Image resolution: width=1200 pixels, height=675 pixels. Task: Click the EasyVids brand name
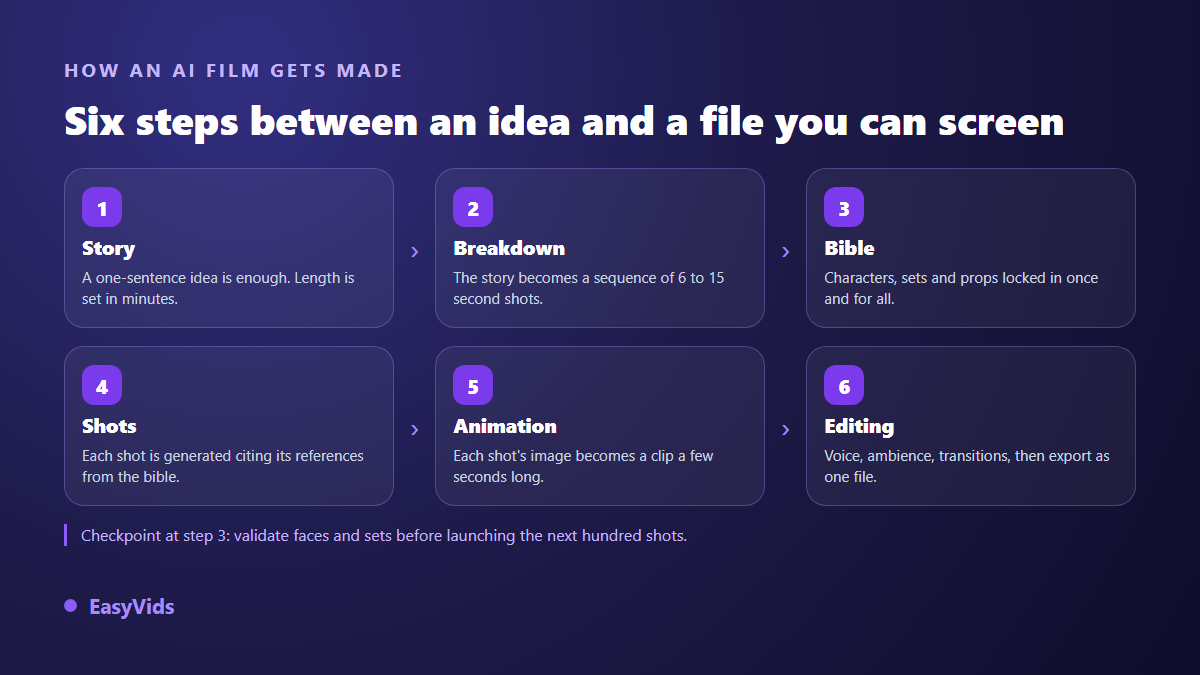pos(131,607)
